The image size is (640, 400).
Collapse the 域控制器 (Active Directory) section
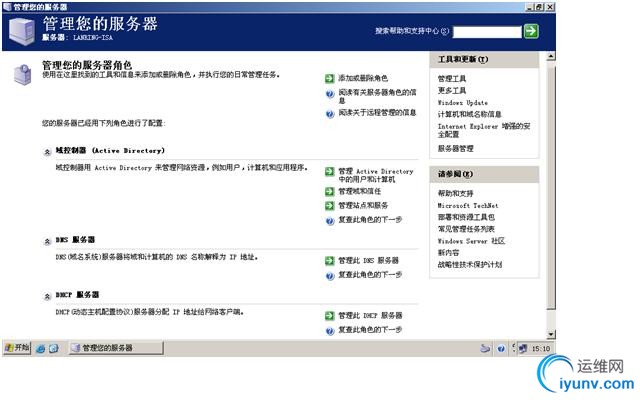[x=47, y=152]
